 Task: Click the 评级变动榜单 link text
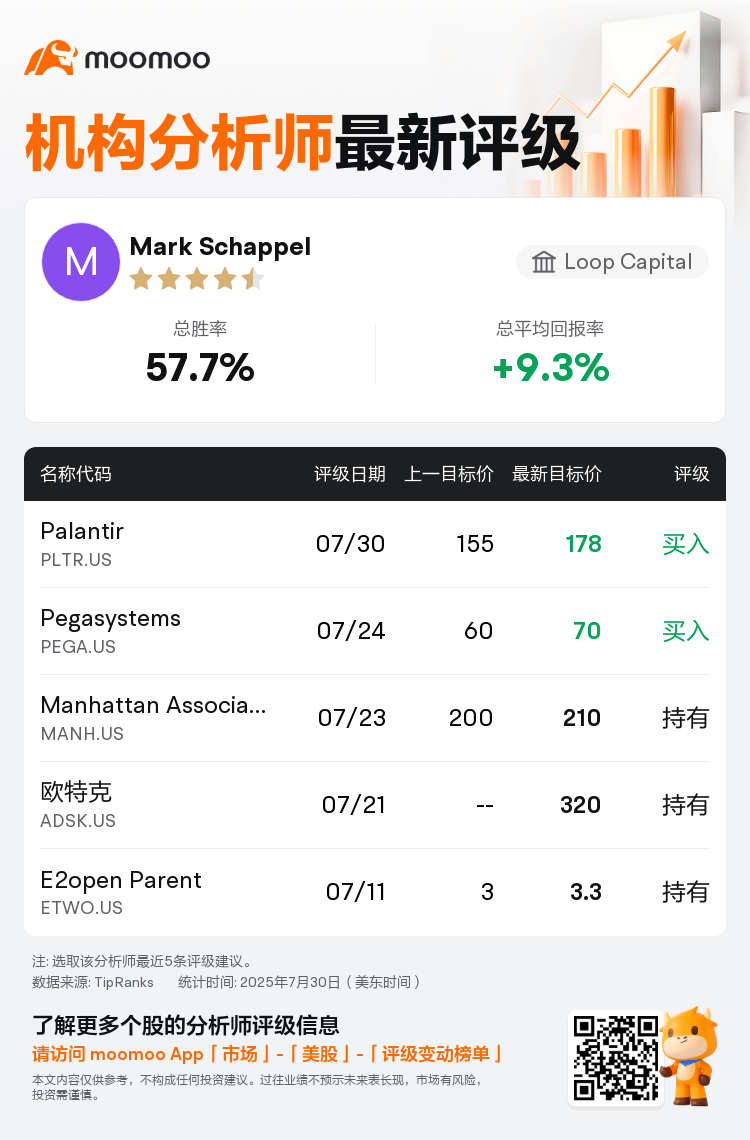point(436,1054)
